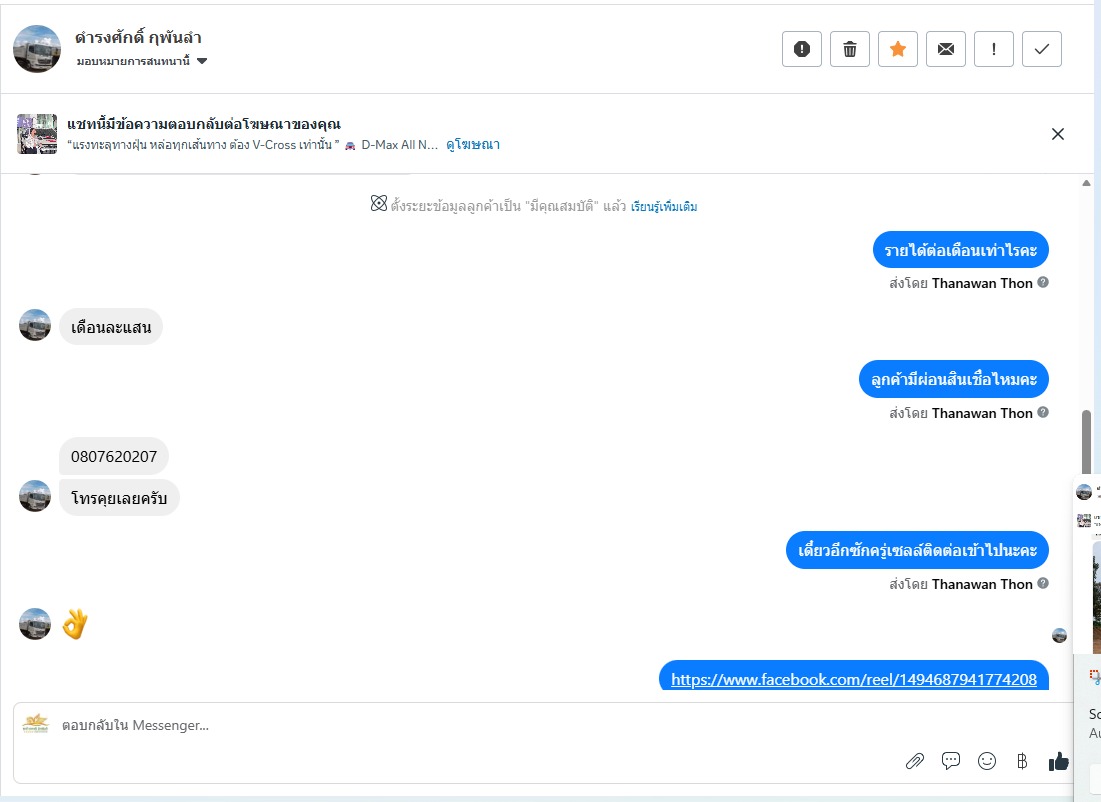Screen dimensions: 1101x802
Task: Delete conversation with trash icon
Action: pyautogui.click(x=850, y=49)
